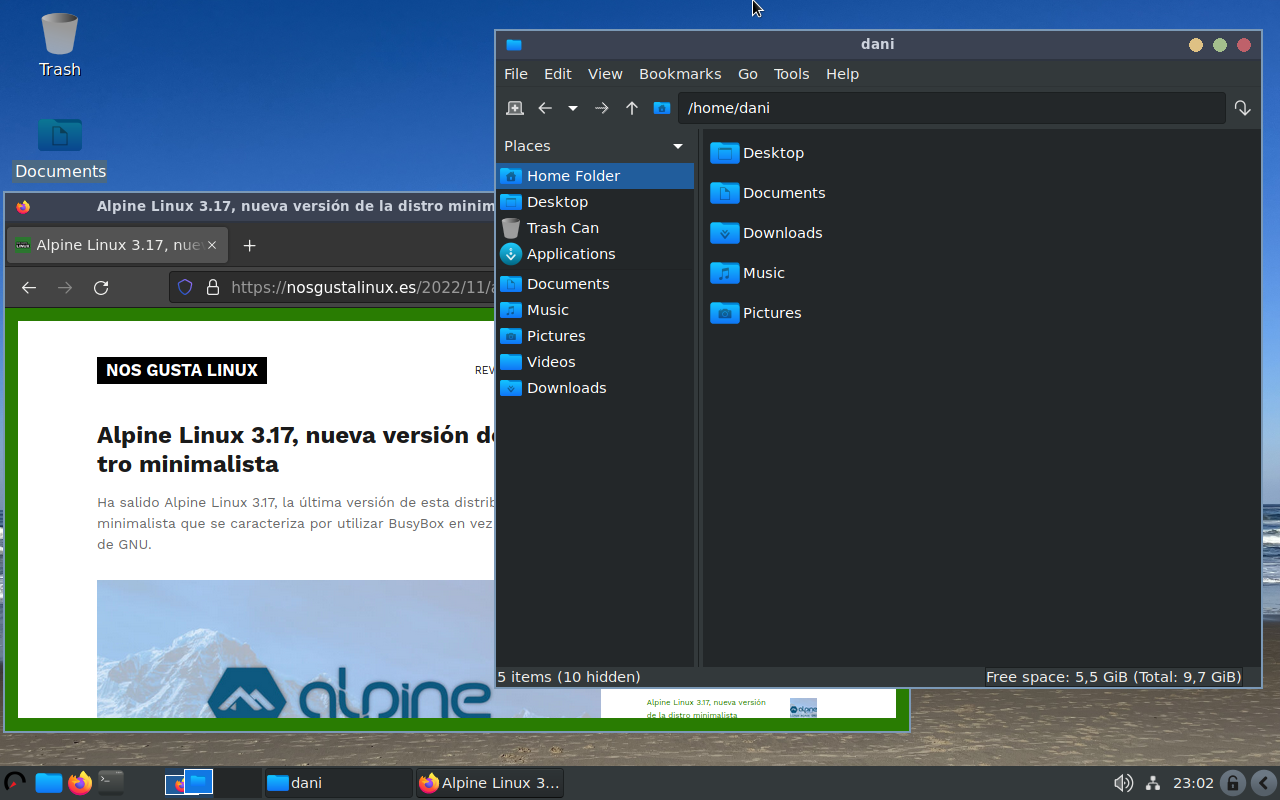Open Trash Can from the Places sidebar
1280x800 pixels.
562,227
